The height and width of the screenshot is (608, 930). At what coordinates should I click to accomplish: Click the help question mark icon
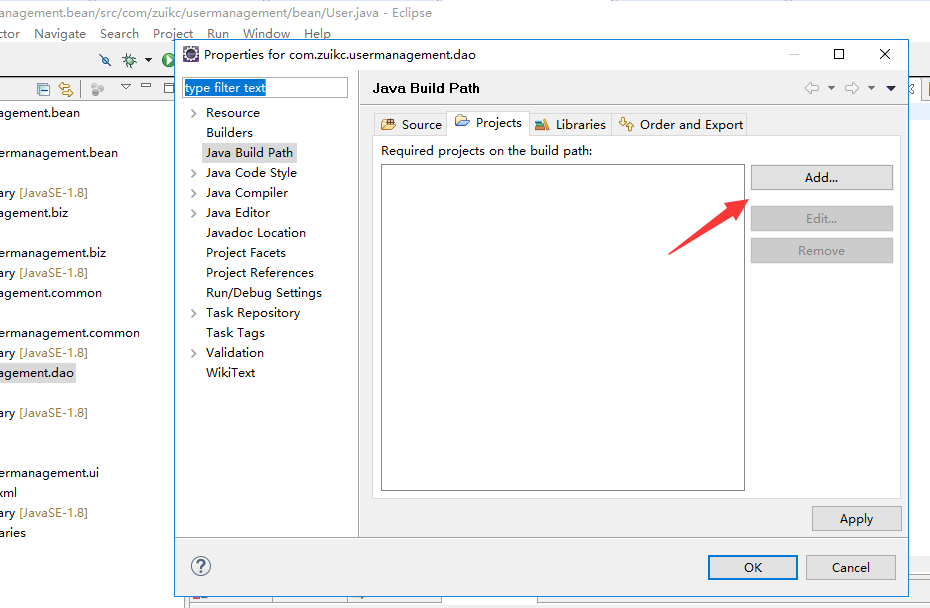point(201,566)
